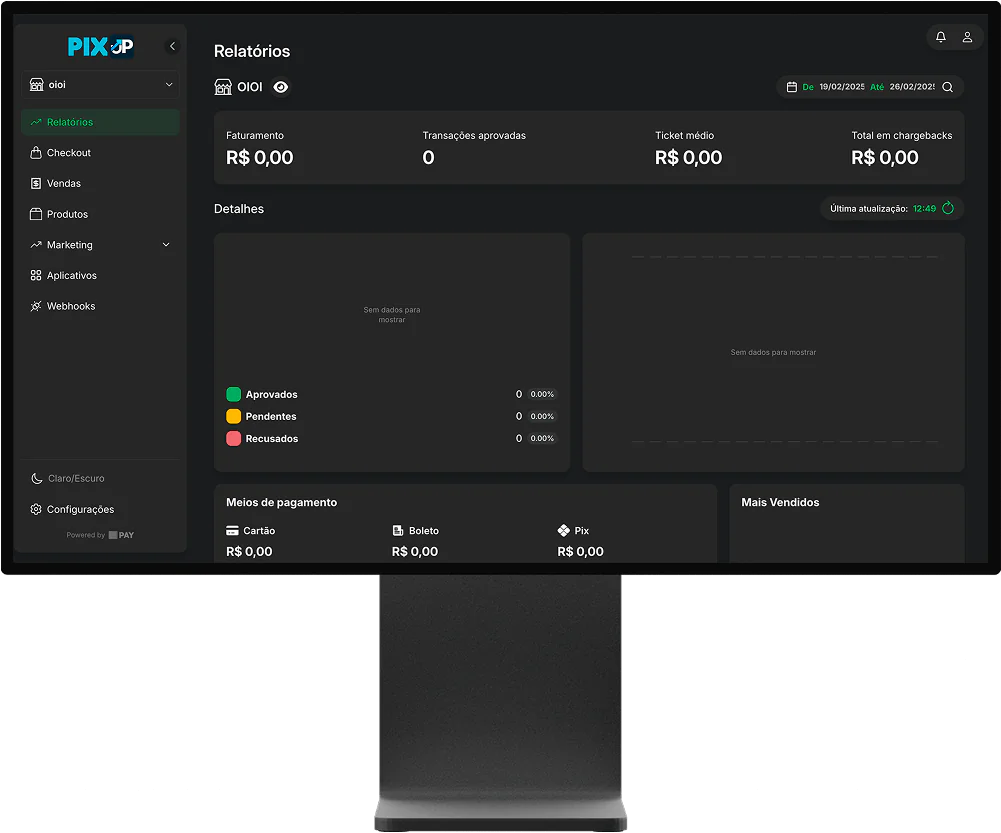Image resolution: width=1001 pixels, height=833 pixels.
Task: Click the PixUp logo
Action: point(100,46)
